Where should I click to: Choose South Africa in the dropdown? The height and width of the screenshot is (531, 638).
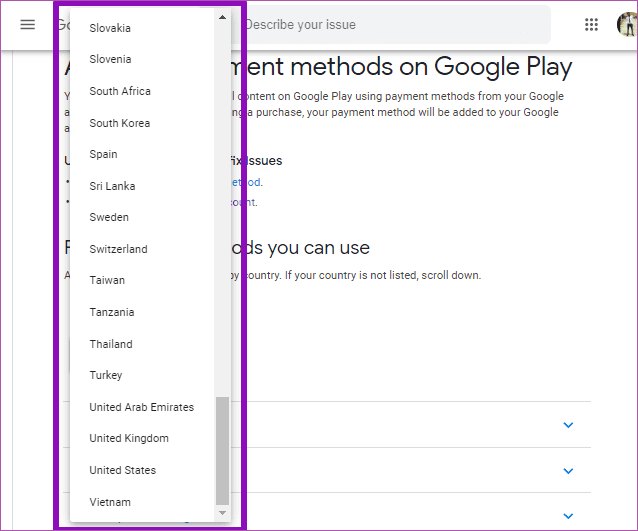(x=142, y=91)
